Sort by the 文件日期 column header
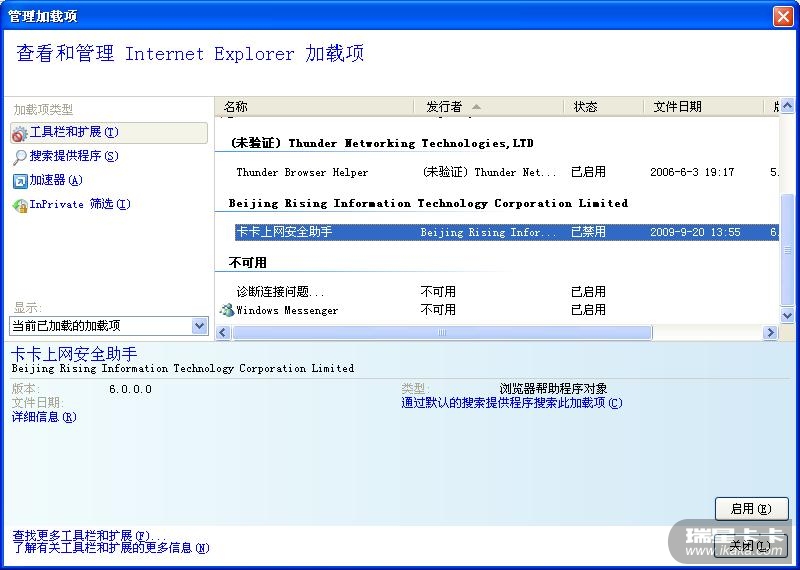 (x=703, y=106)
